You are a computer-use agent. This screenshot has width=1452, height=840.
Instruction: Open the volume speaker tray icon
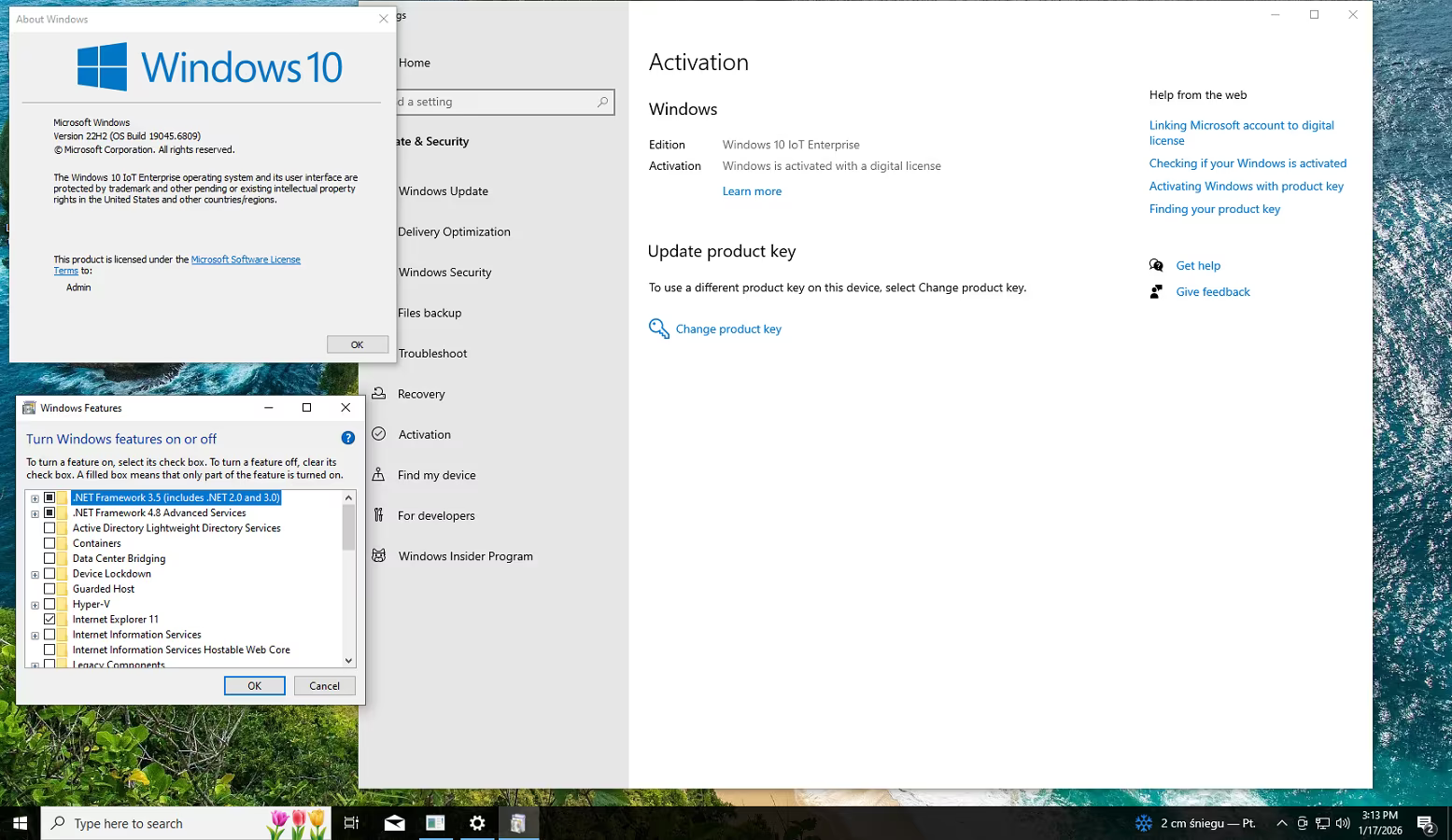[1344, 823]
